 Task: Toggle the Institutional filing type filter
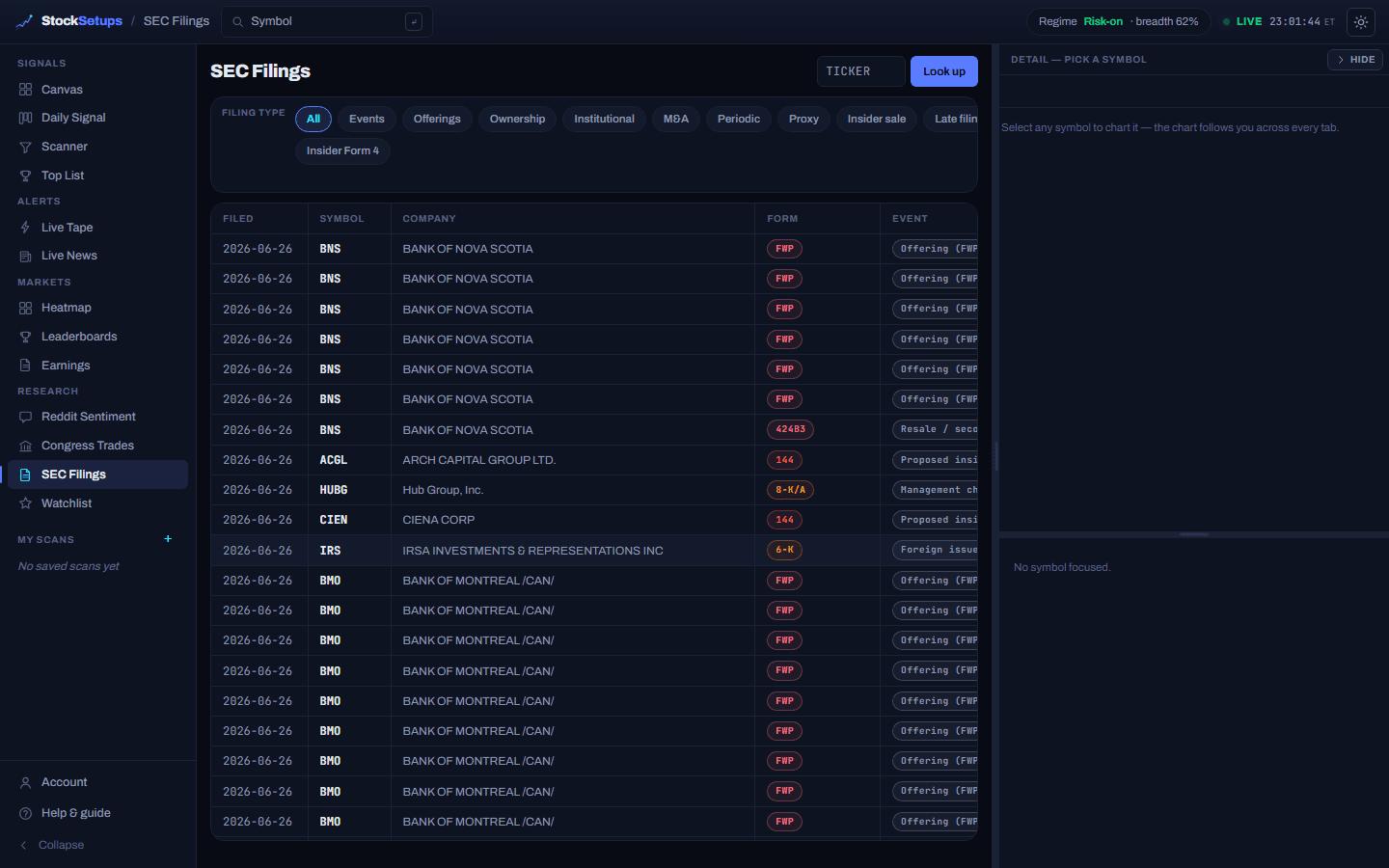coord(604,119)
